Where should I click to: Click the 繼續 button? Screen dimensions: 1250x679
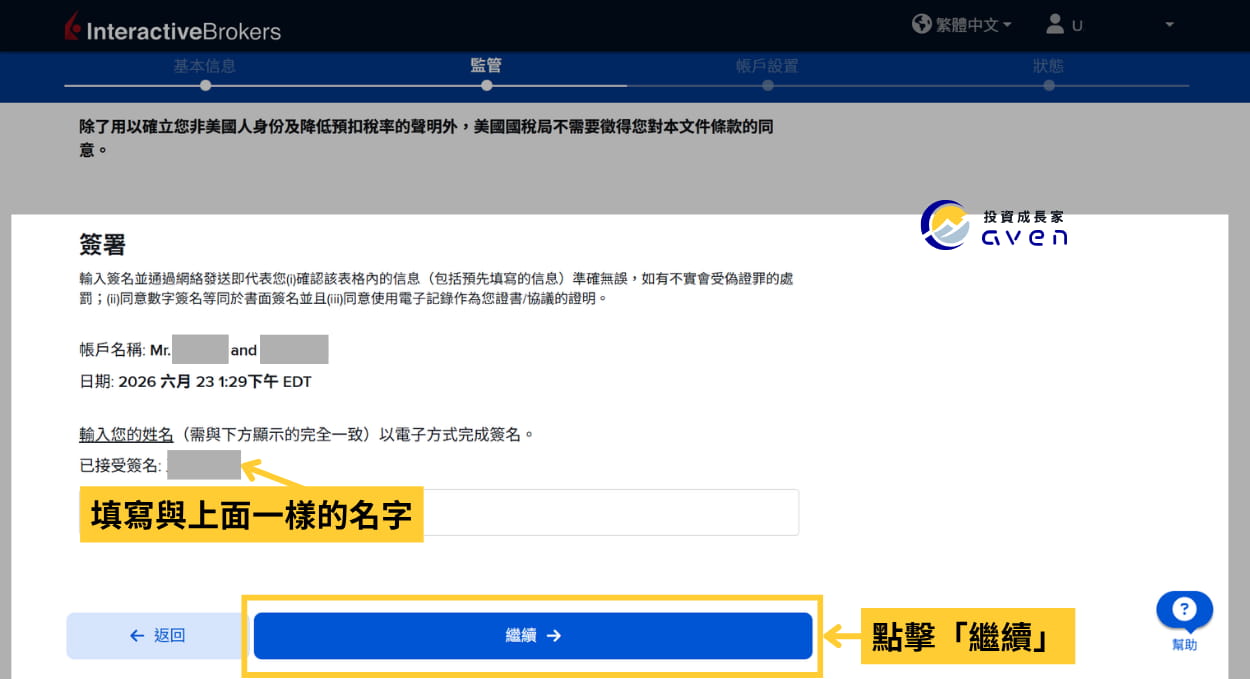[x=533, y=636]
